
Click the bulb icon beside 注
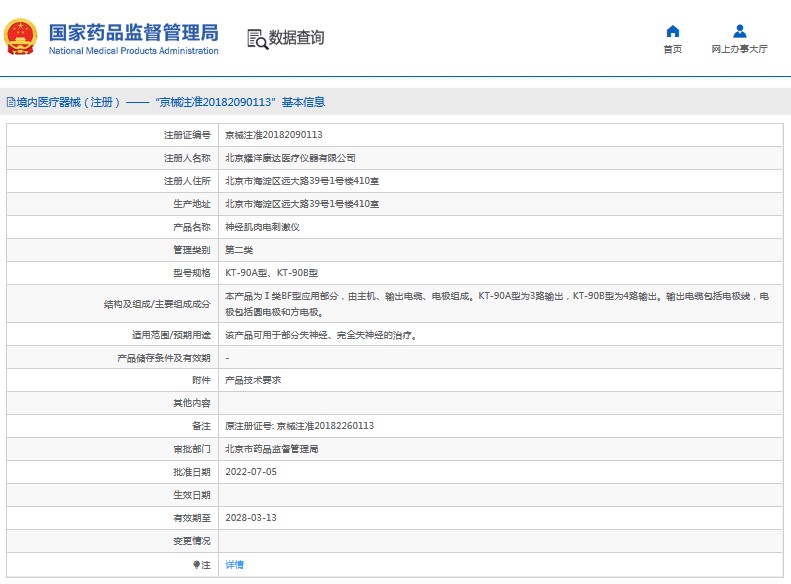(196, 565)
